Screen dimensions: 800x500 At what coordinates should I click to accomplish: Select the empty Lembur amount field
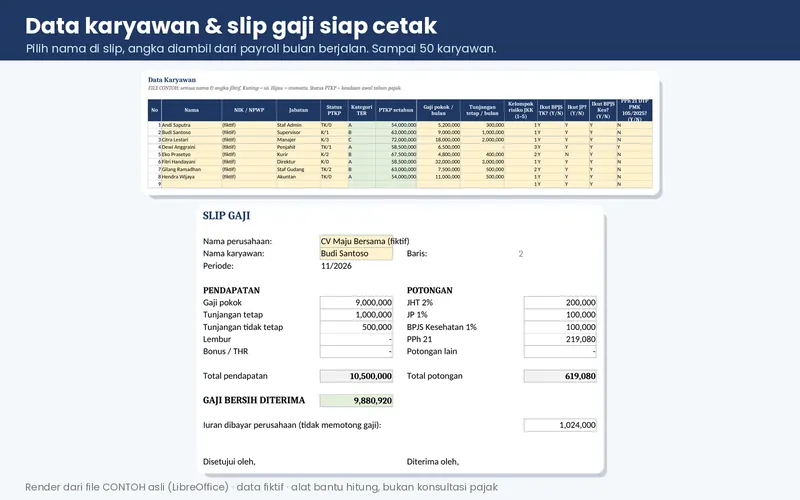click(x=356, y=339)
